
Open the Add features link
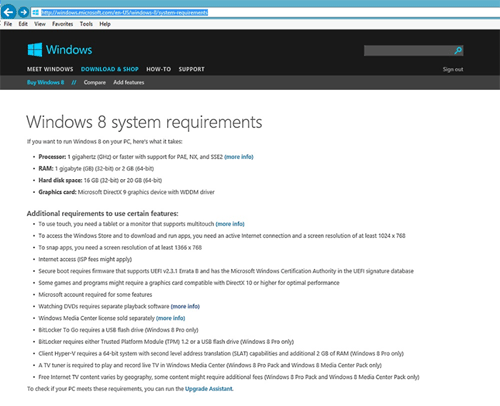click(129, 82)
